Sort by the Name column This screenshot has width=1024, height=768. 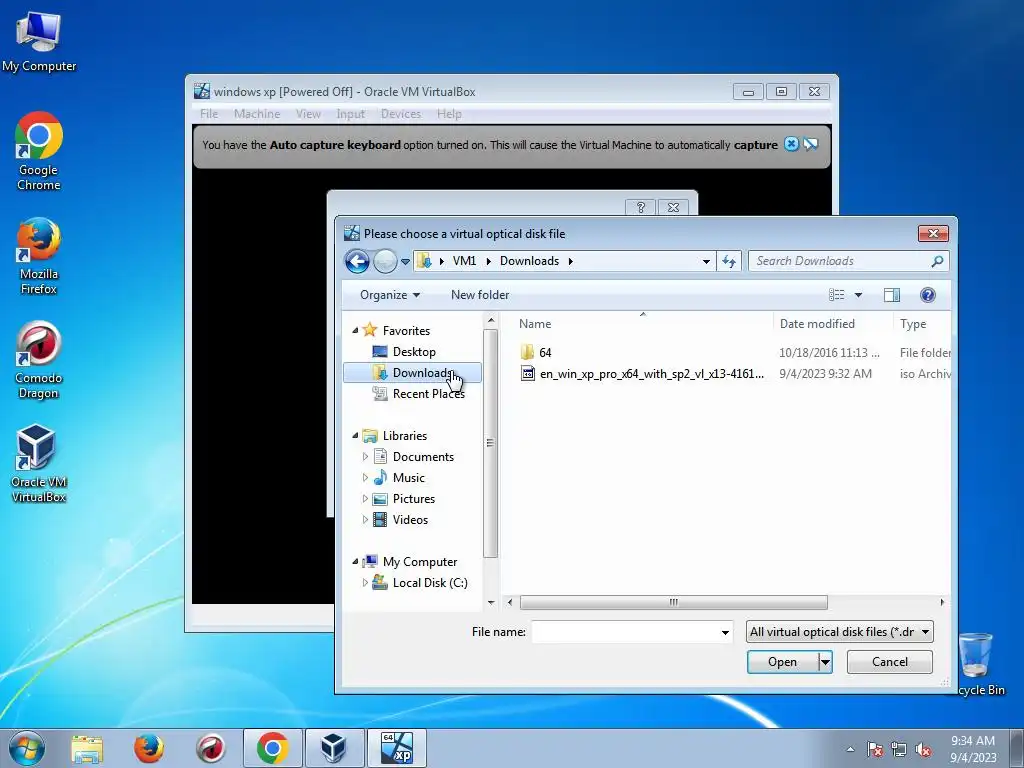pos(536,324)
